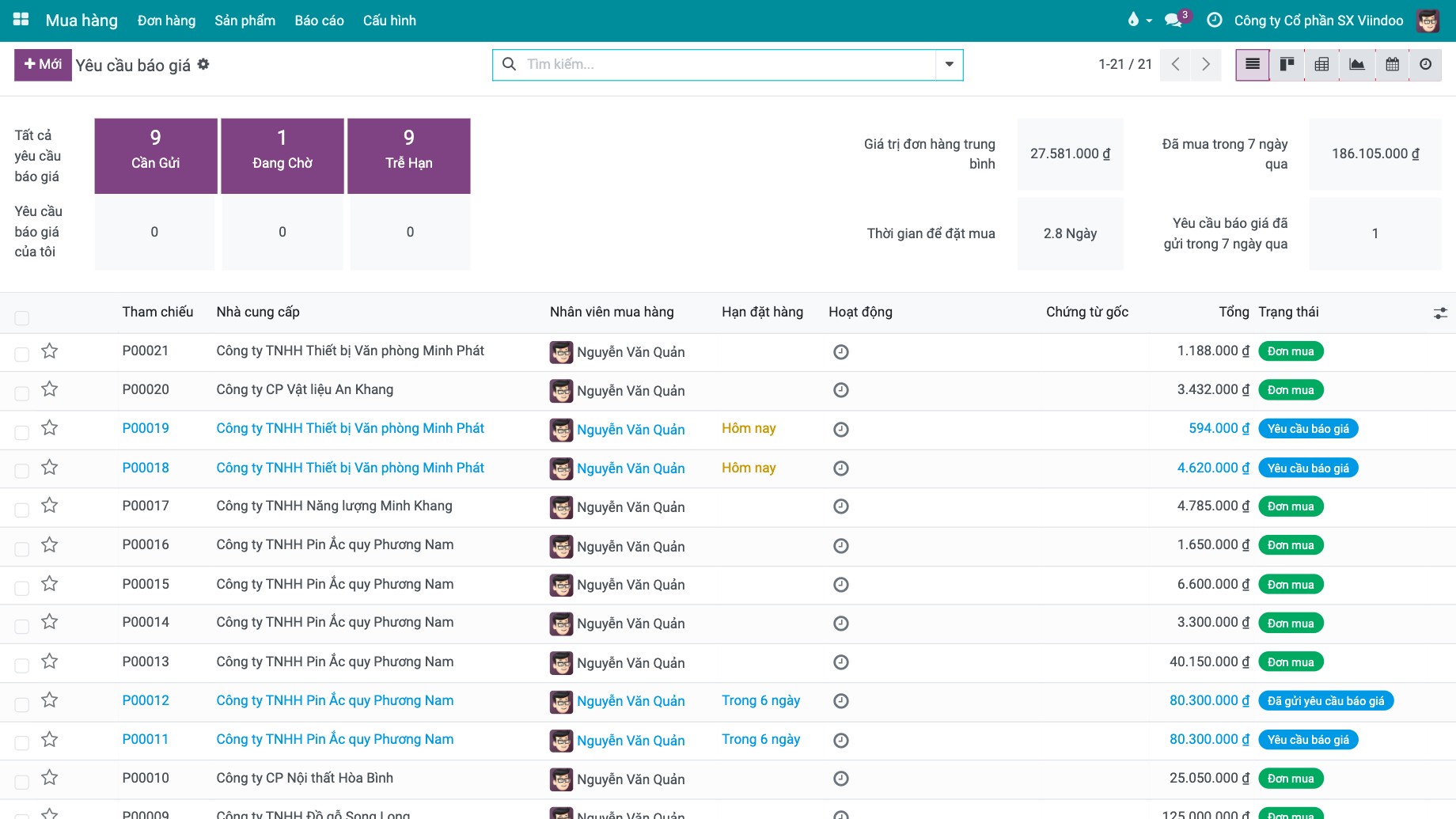
Task: Switch to the list view
Action: [x=1253, y=65]
